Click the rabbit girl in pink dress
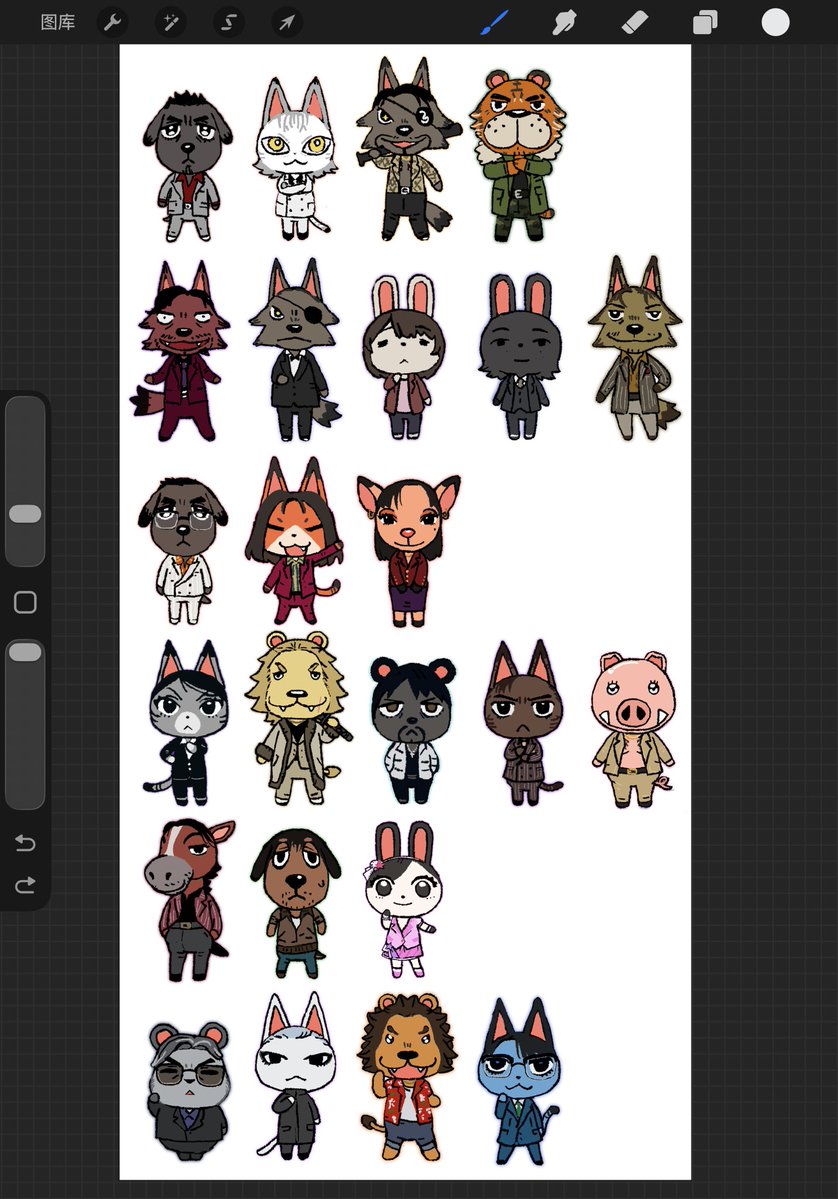This screenshot has width=838, height=1199. (x=403, y=900)
